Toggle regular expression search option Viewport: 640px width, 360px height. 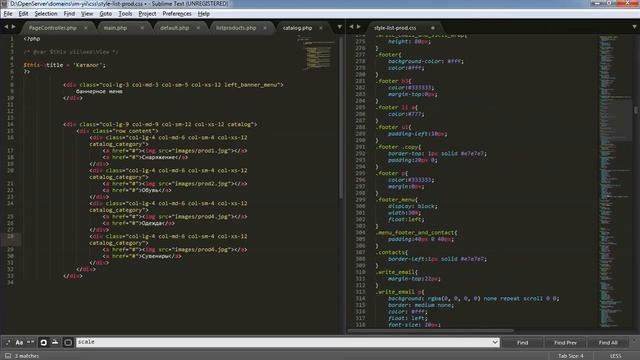[x=8, y=342]
